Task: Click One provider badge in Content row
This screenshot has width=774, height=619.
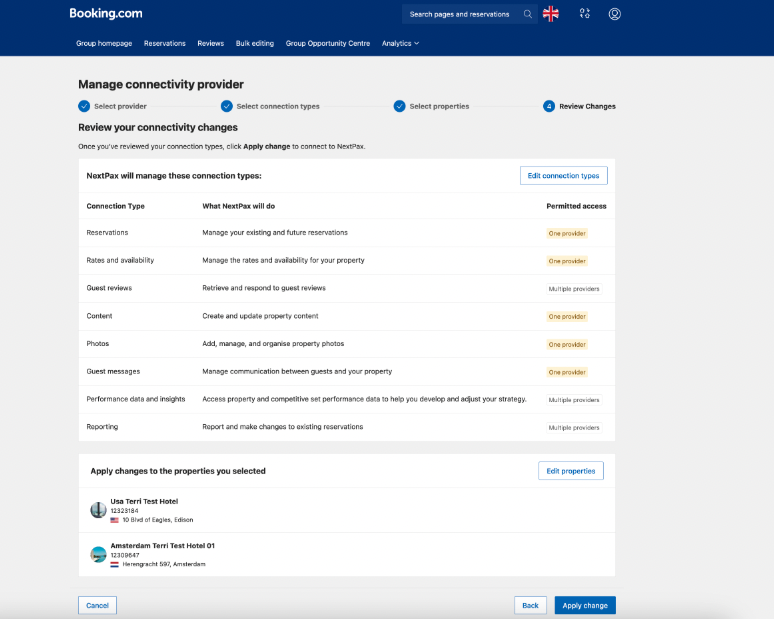Action: click(x=567, y=316)
